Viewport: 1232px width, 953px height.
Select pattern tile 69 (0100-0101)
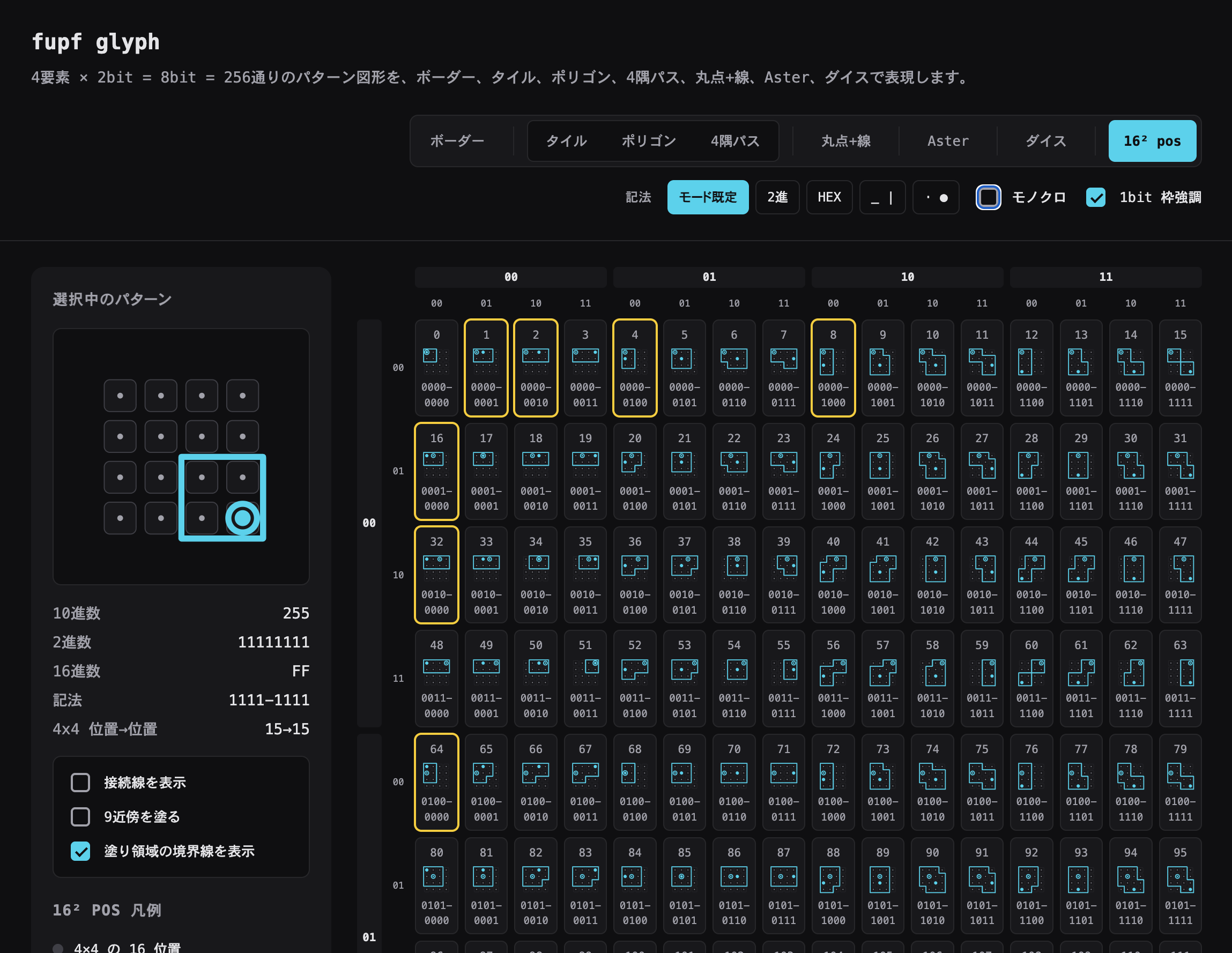pos(684,782)
